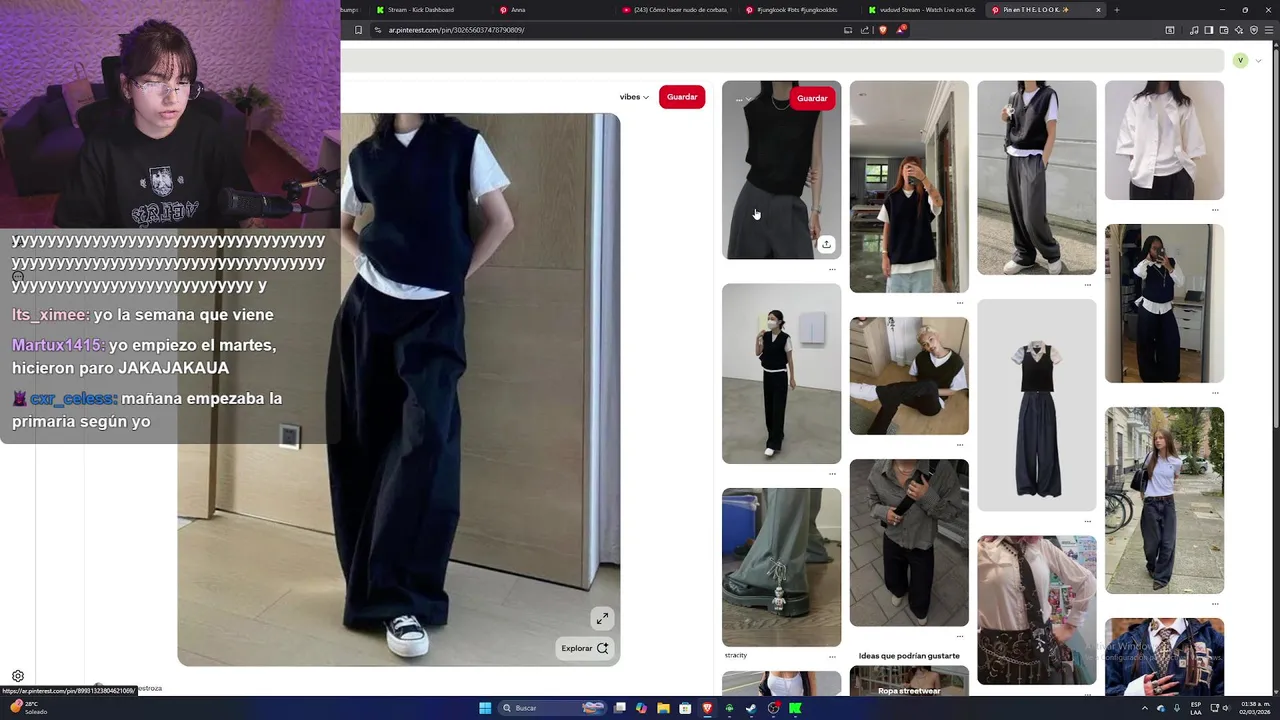Click the Explorar button on main image
The height and width of the screenshot is (720, 1280).
coord(585,648)
